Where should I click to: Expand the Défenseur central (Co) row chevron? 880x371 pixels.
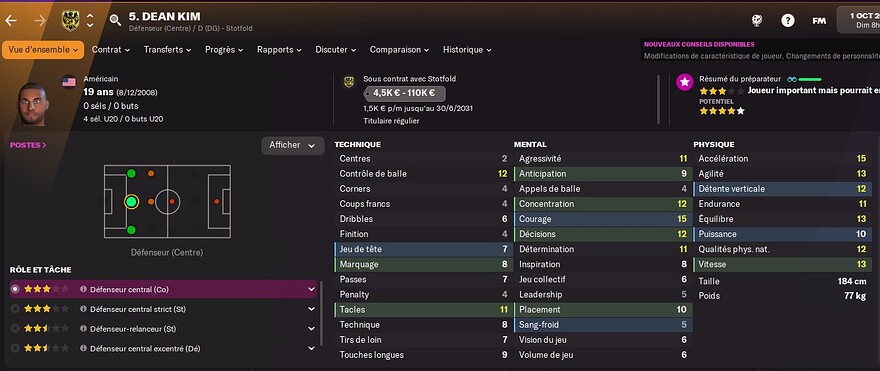click(311, 290)
